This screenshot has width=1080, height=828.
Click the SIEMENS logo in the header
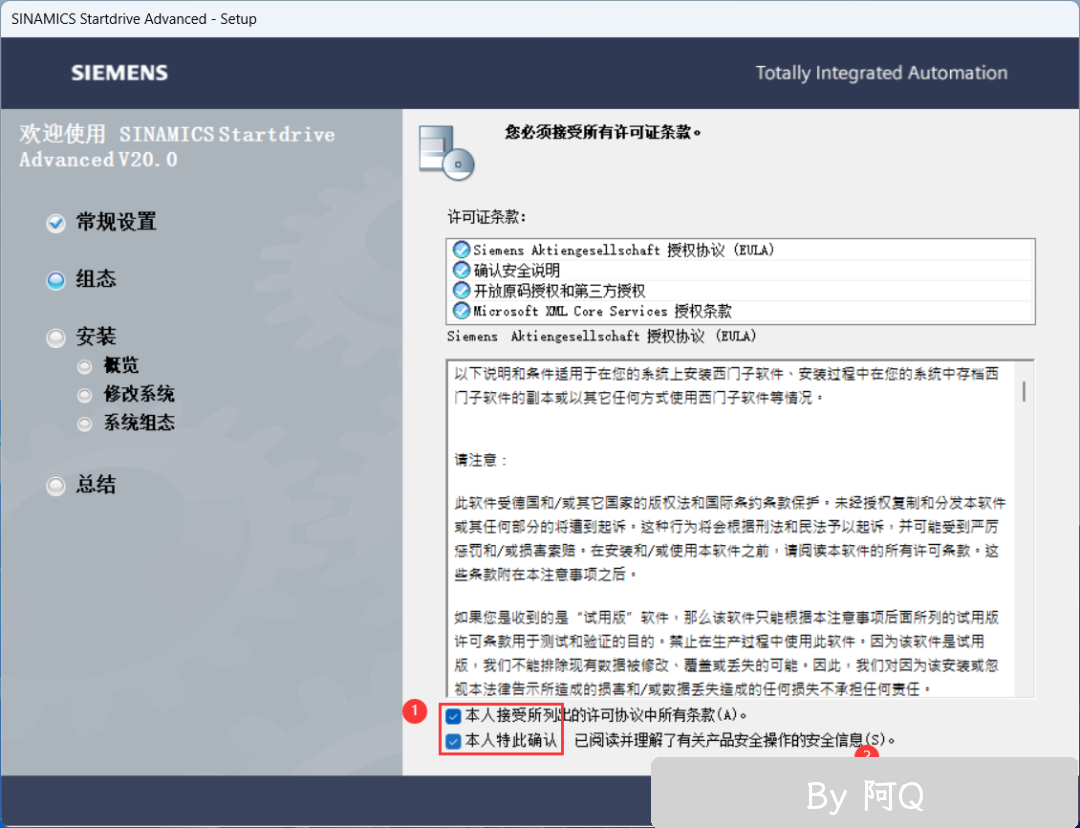tap(119, 73)
